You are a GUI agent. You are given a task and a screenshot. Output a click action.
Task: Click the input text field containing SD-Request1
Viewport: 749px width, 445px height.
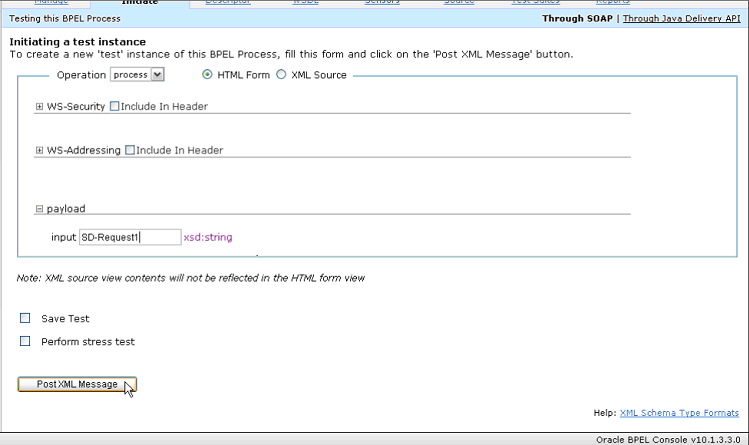pos(130,237)
